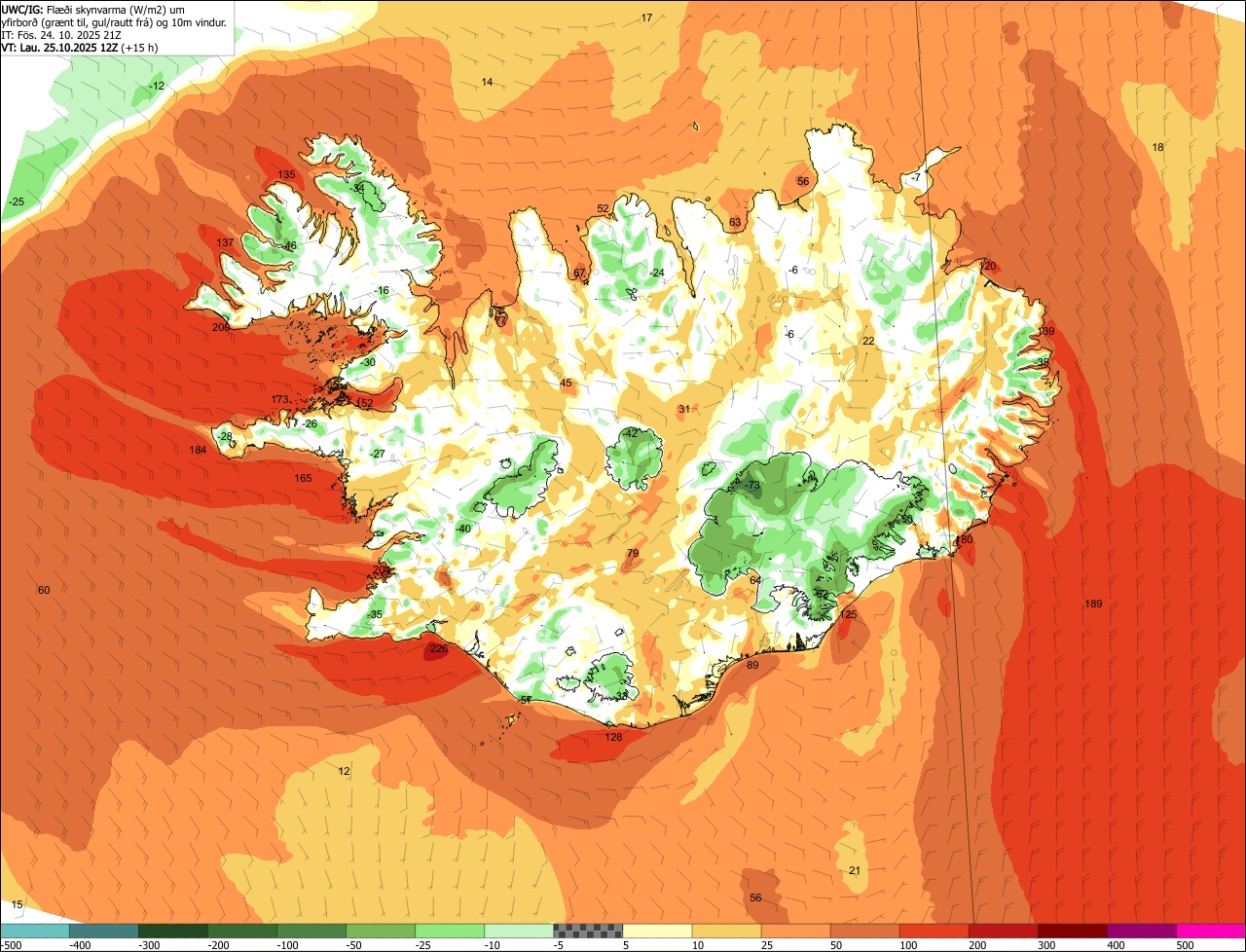Click the map value -16

(382, 290)
